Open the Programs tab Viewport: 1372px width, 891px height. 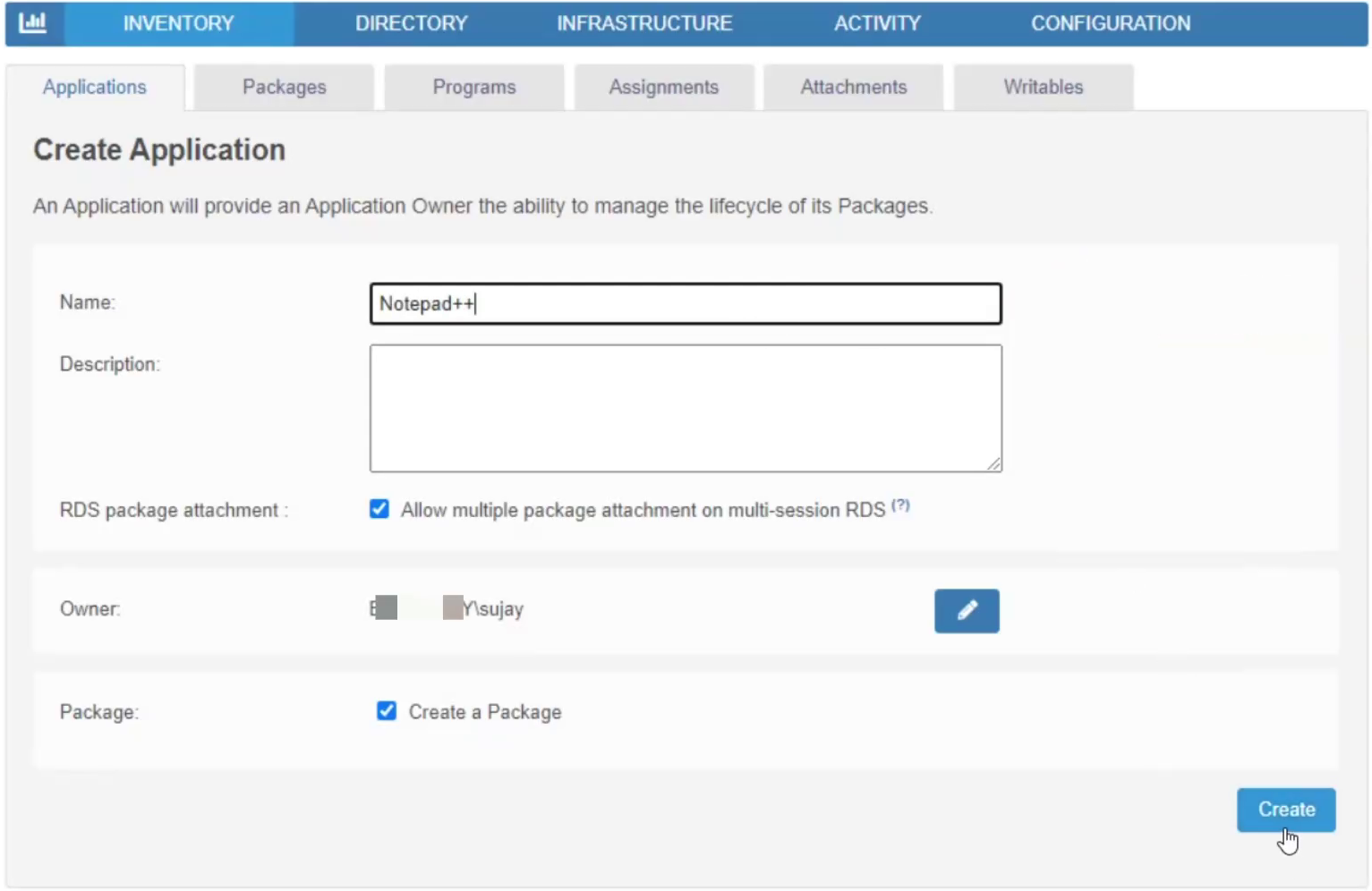(474, 87)
